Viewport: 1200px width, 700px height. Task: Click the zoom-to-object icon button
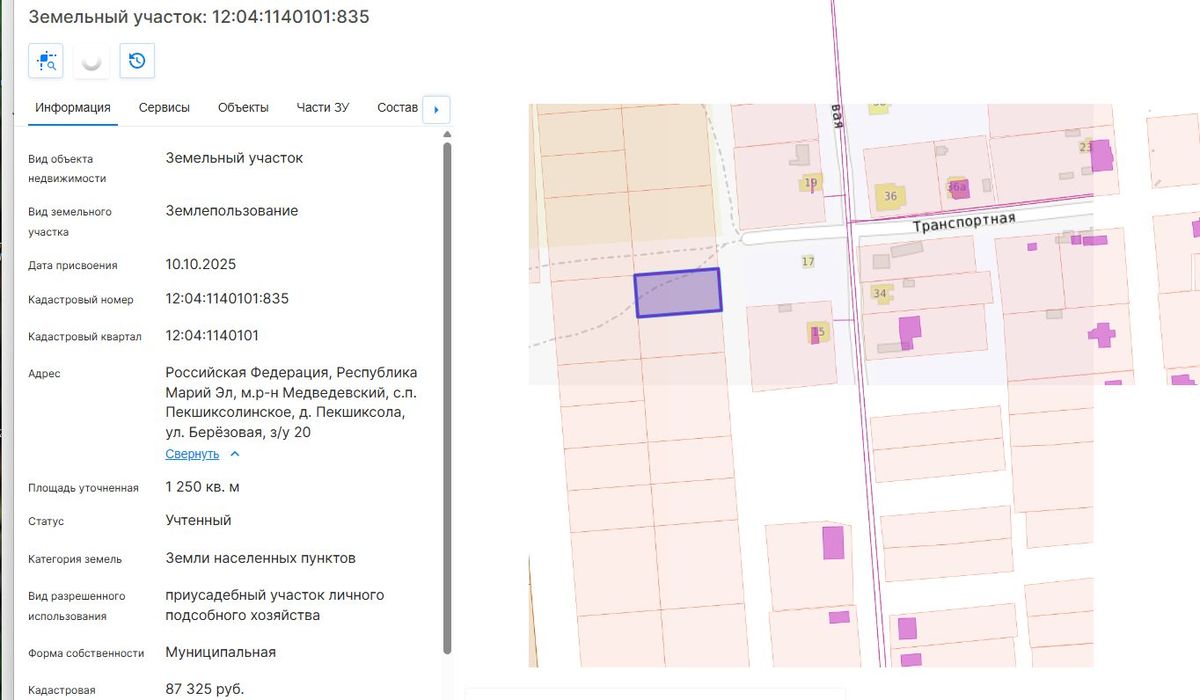click(x=46, y=61)
